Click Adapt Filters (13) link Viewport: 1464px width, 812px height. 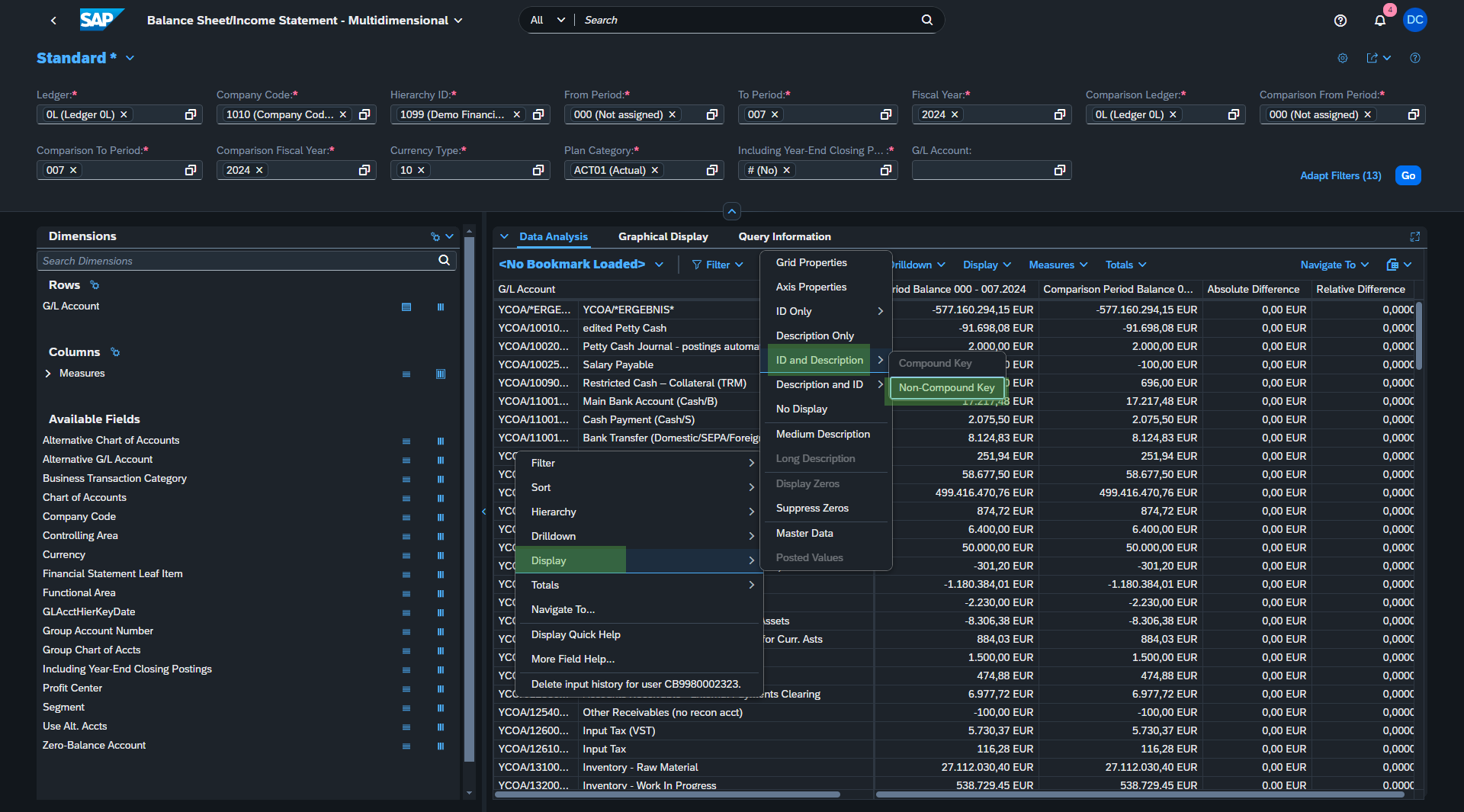pyautogui.click(x=1340, y=175)
